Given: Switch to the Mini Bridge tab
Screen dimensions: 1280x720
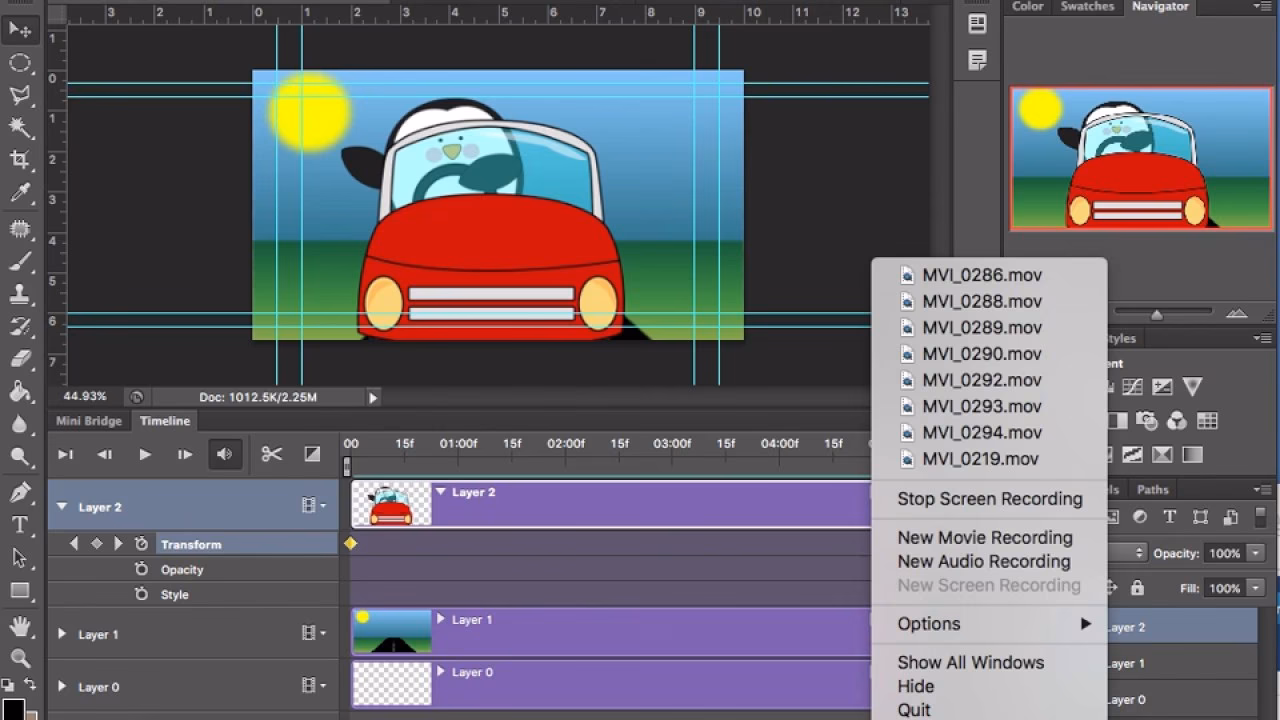Looking at the screenshot, I should (x=88, y=420).
